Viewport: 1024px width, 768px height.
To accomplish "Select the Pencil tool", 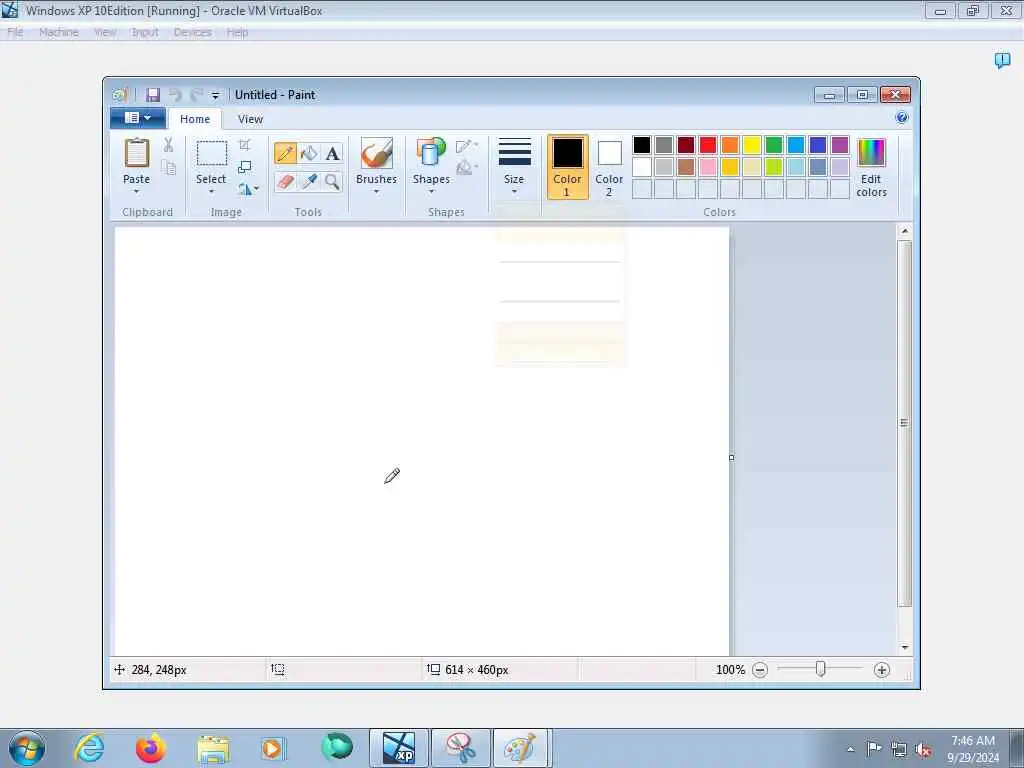I will click(x=285, y=153).
